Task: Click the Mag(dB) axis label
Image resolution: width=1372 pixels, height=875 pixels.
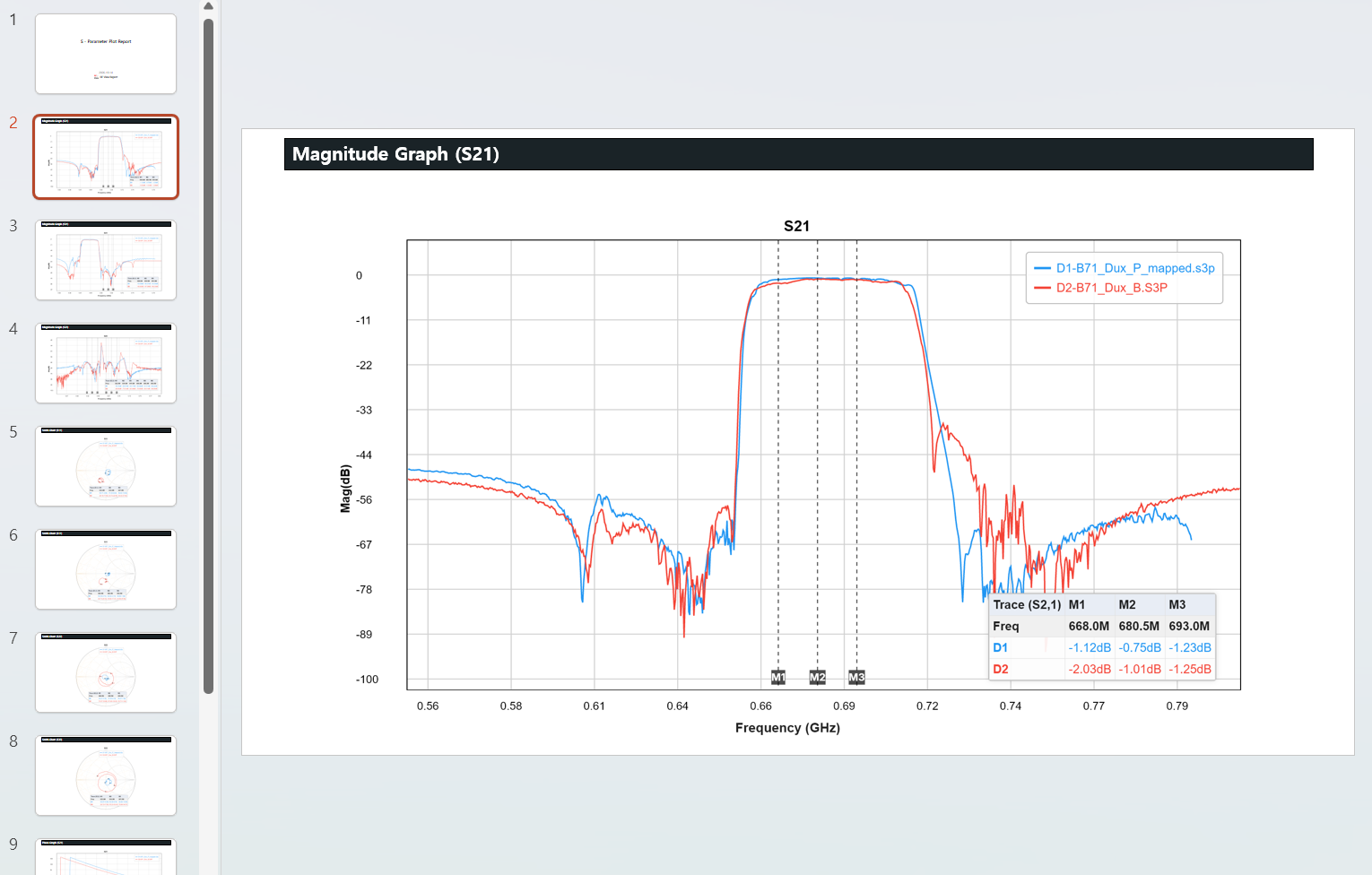Action: click(x=345, y=489)
